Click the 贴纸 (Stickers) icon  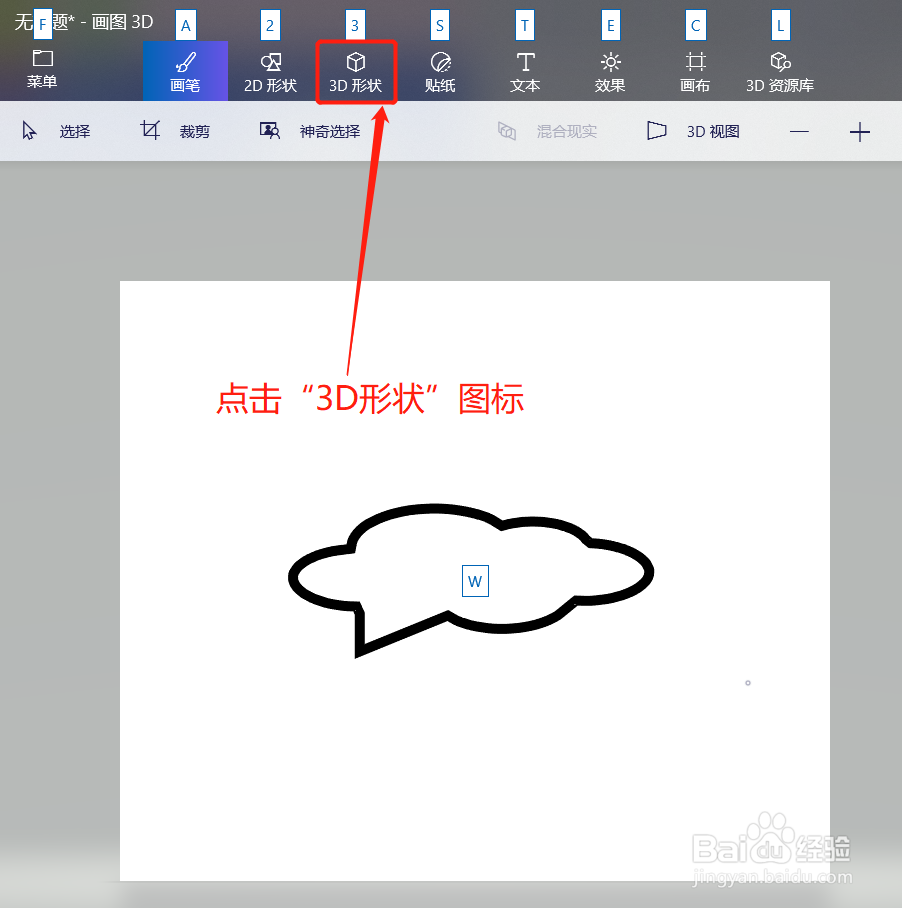439,70
